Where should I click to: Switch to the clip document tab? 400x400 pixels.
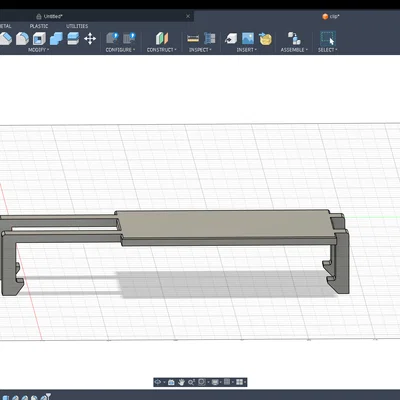[331, 16]
